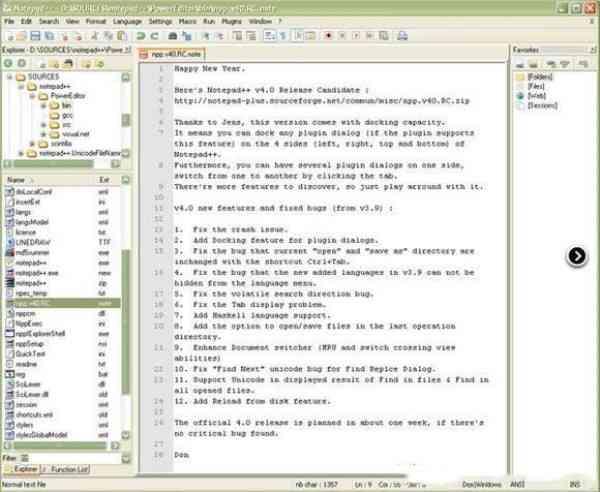Image resolution: width=600 pixels, height=492 pixels.
Task: Select the readme file in list
Action: 26,364
